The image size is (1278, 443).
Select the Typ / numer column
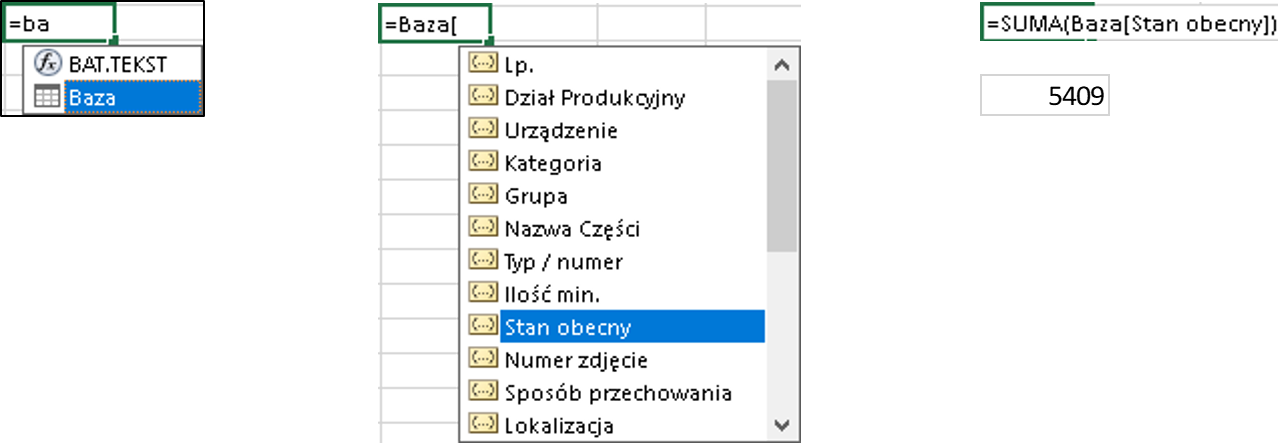(x=563, y=261)
